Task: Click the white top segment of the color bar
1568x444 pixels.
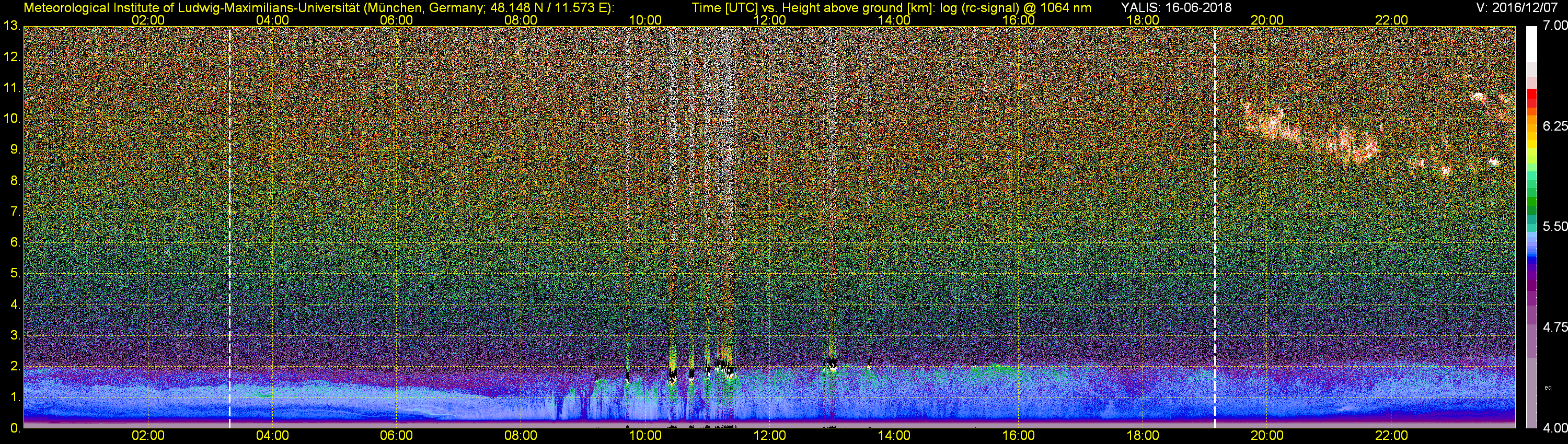Action: pos(1531,44)
